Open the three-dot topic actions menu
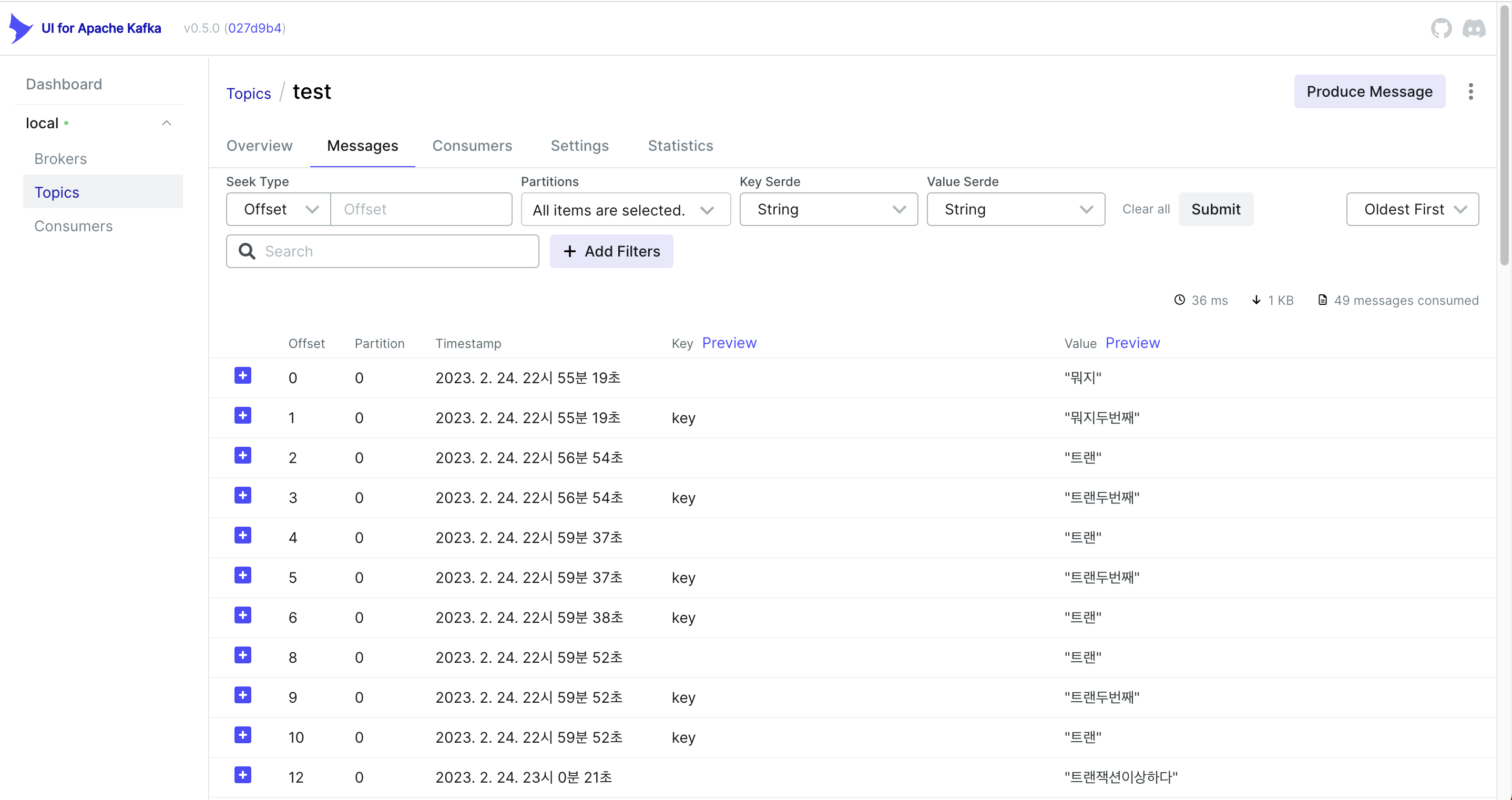Screen dimensions: 1512x800 [x=1470, y=91]
